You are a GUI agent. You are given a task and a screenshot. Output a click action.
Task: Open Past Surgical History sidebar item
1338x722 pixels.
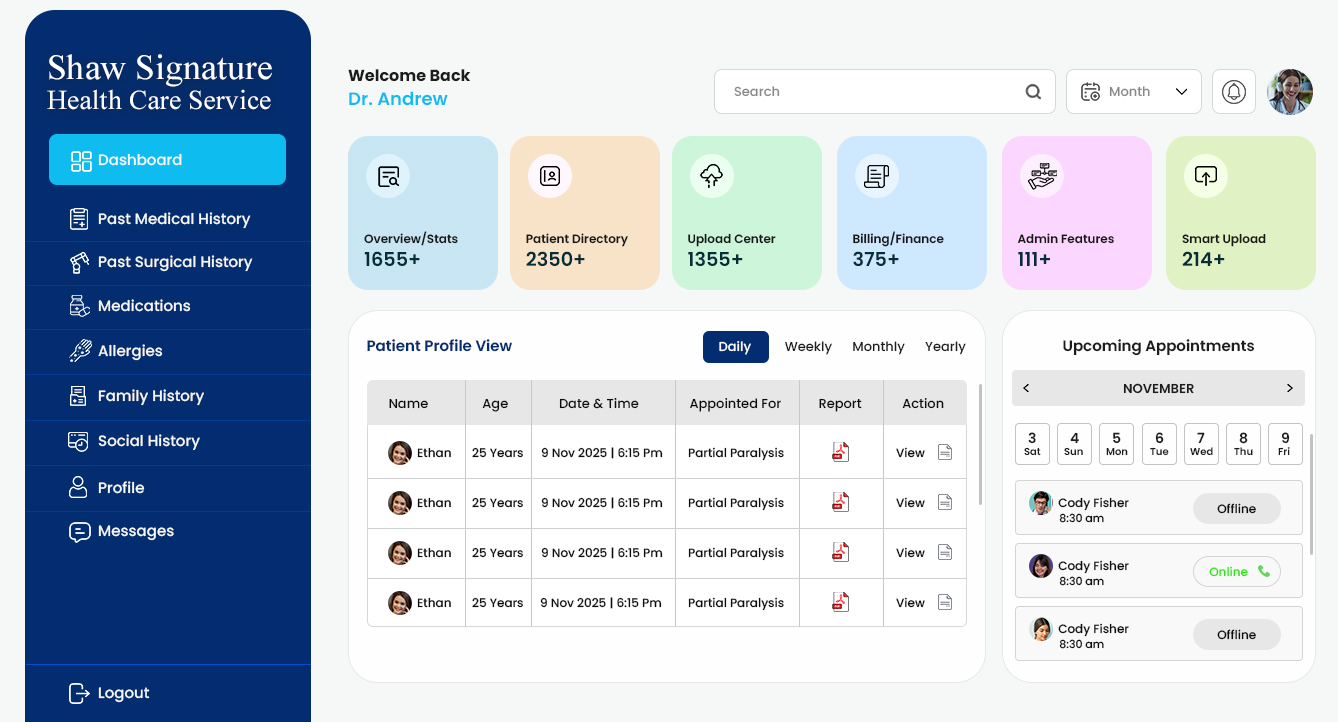coord(174,262)
